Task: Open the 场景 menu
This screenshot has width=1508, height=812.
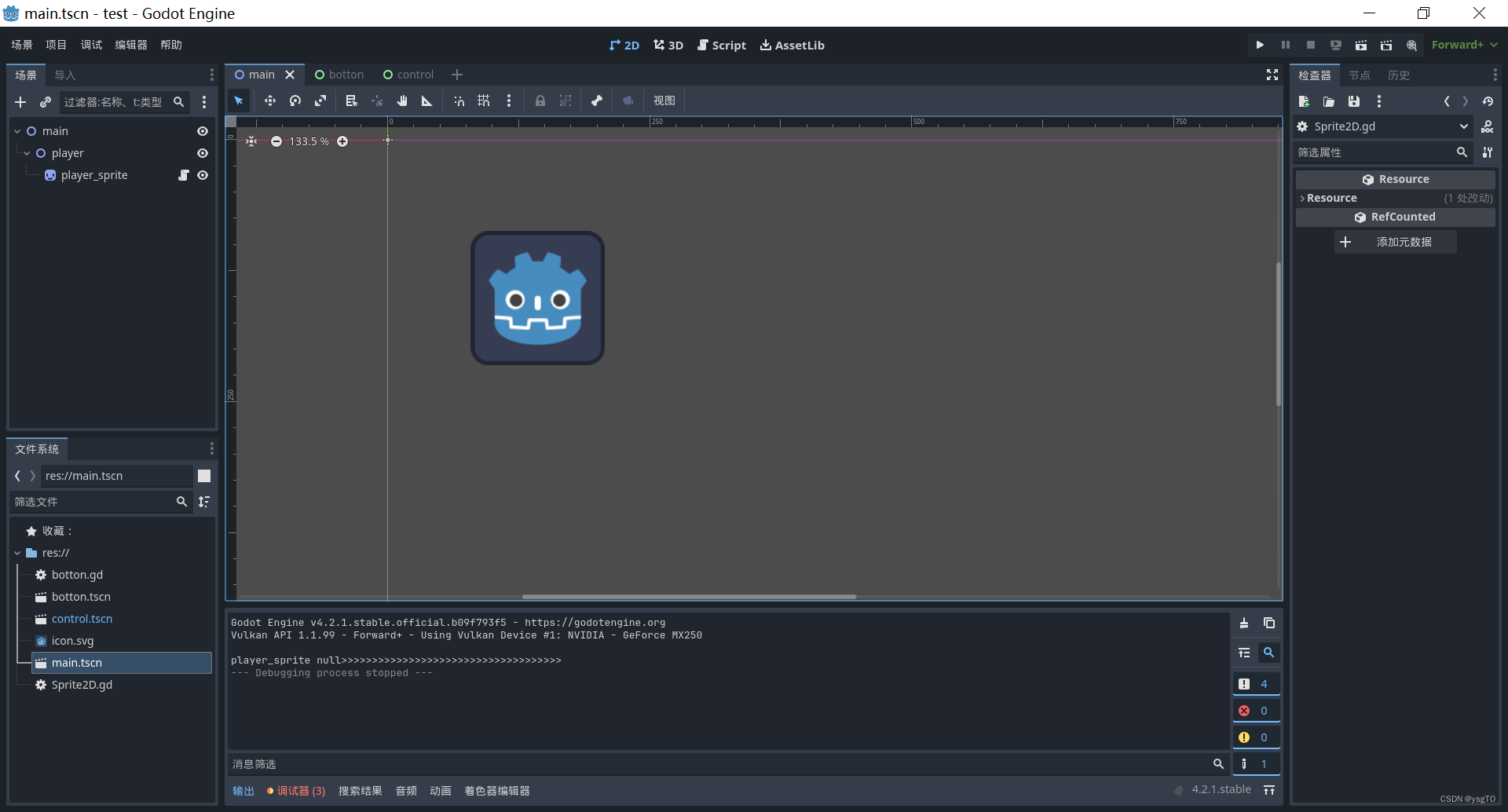Action: (22, 45)
